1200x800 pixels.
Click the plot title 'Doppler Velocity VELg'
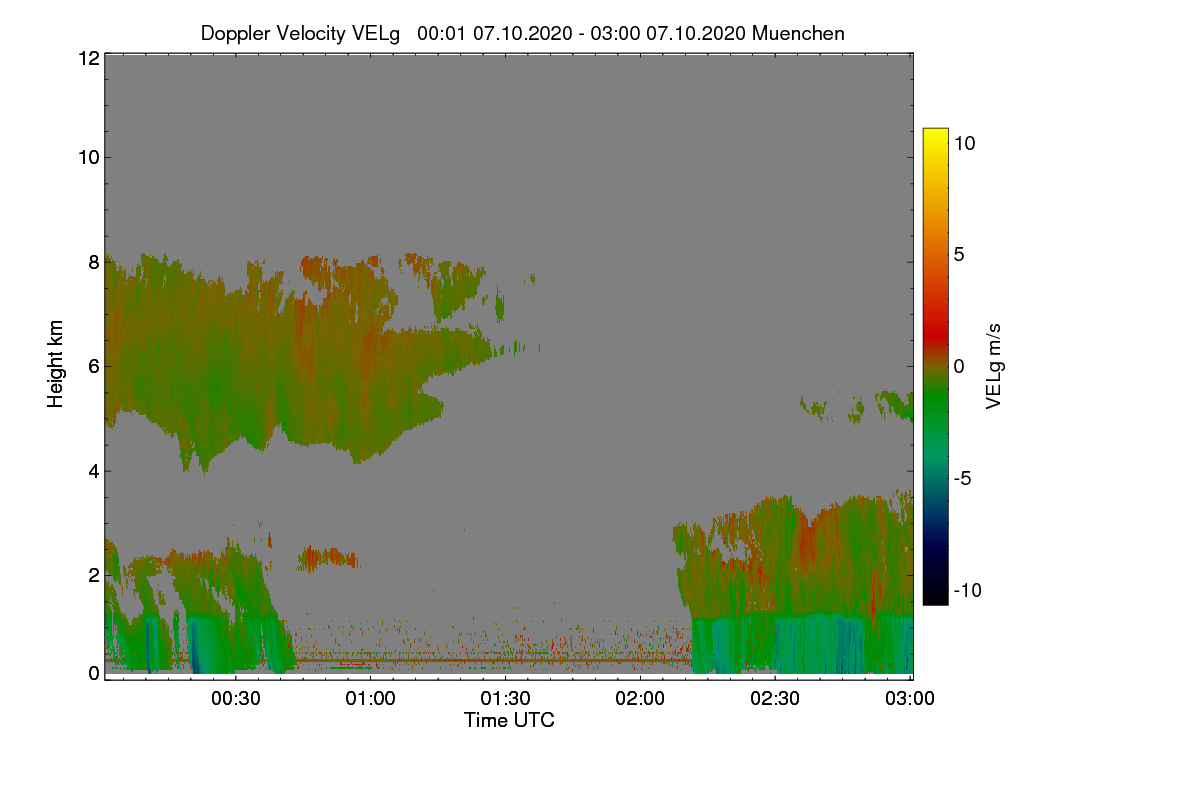(300, 33)
